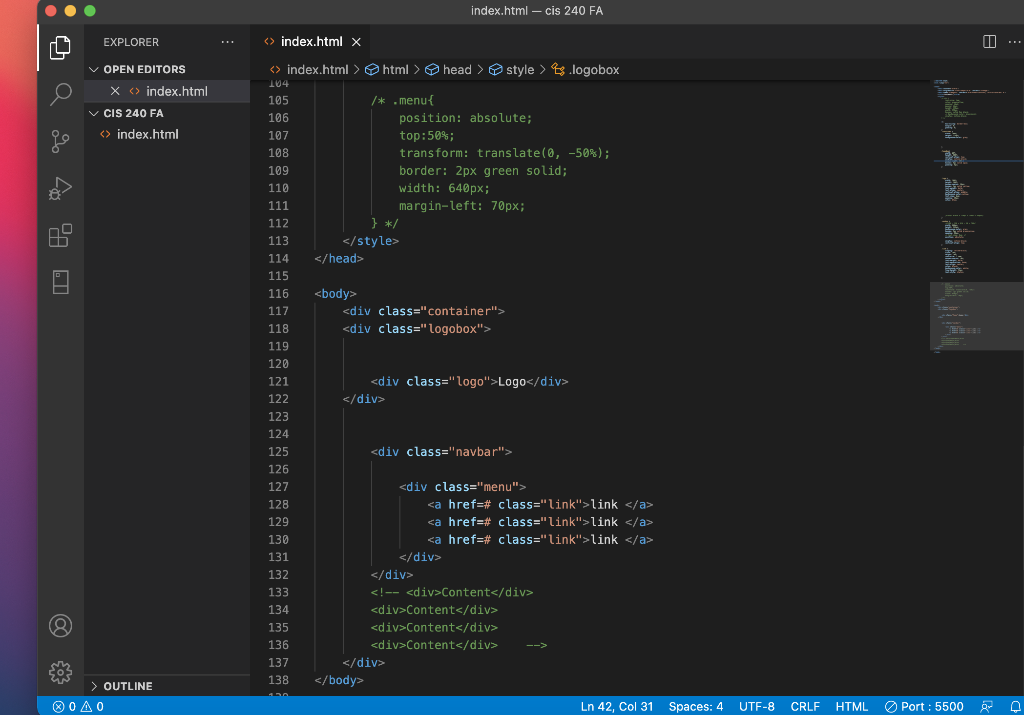Show errors count in status bar
1024x715 pixels.
64,707
